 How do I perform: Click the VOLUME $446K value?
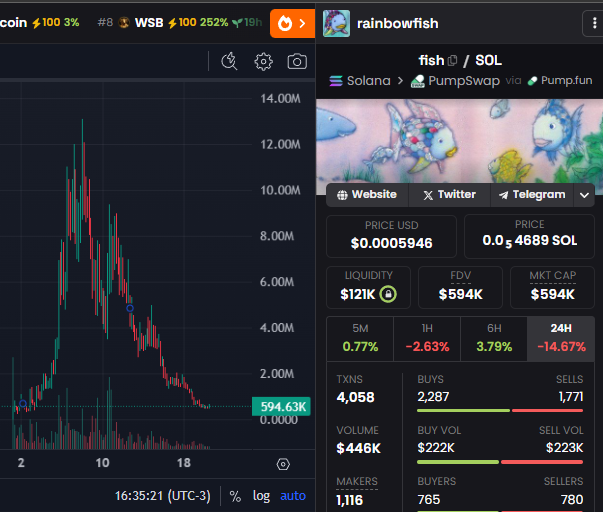[x=358, y=448]
